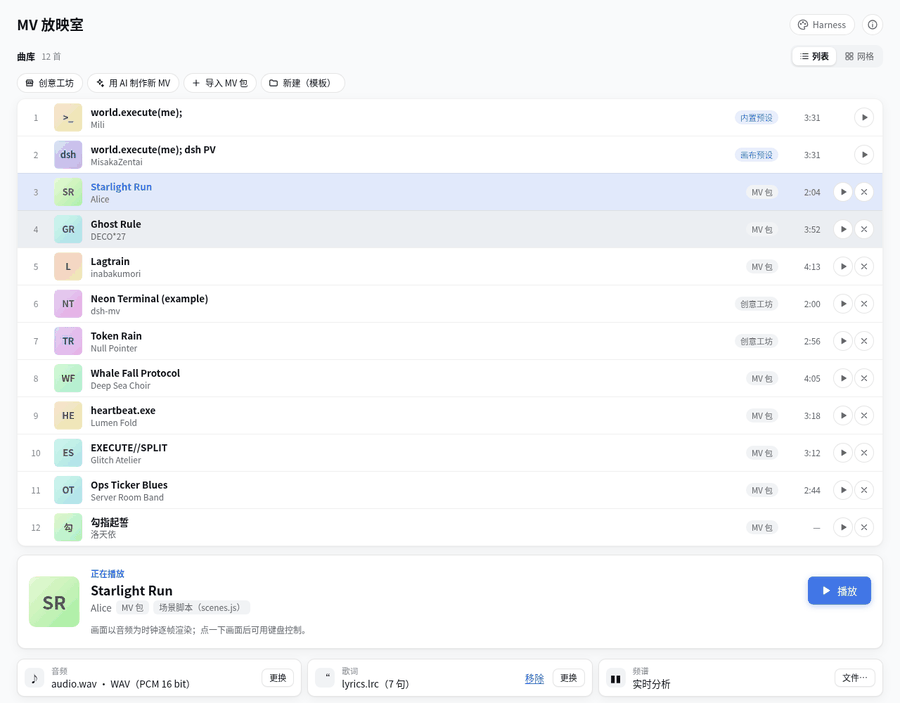
Task: Remove Neon Terminal (example) entry
Action: pyautogui.click(x=864, y=304)
